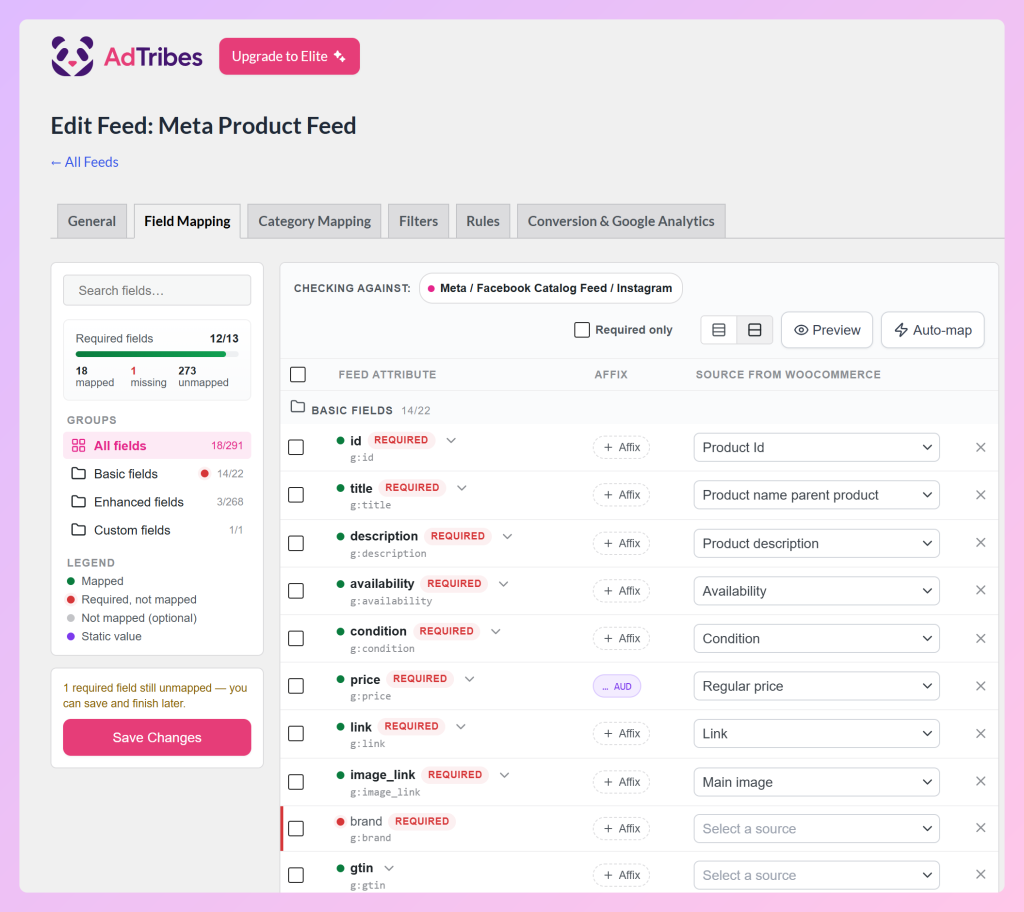Screen dimensions: 1024x912
Task: Click the Meta / Facebook Catalog Feed chip
Action: (551, 288)
